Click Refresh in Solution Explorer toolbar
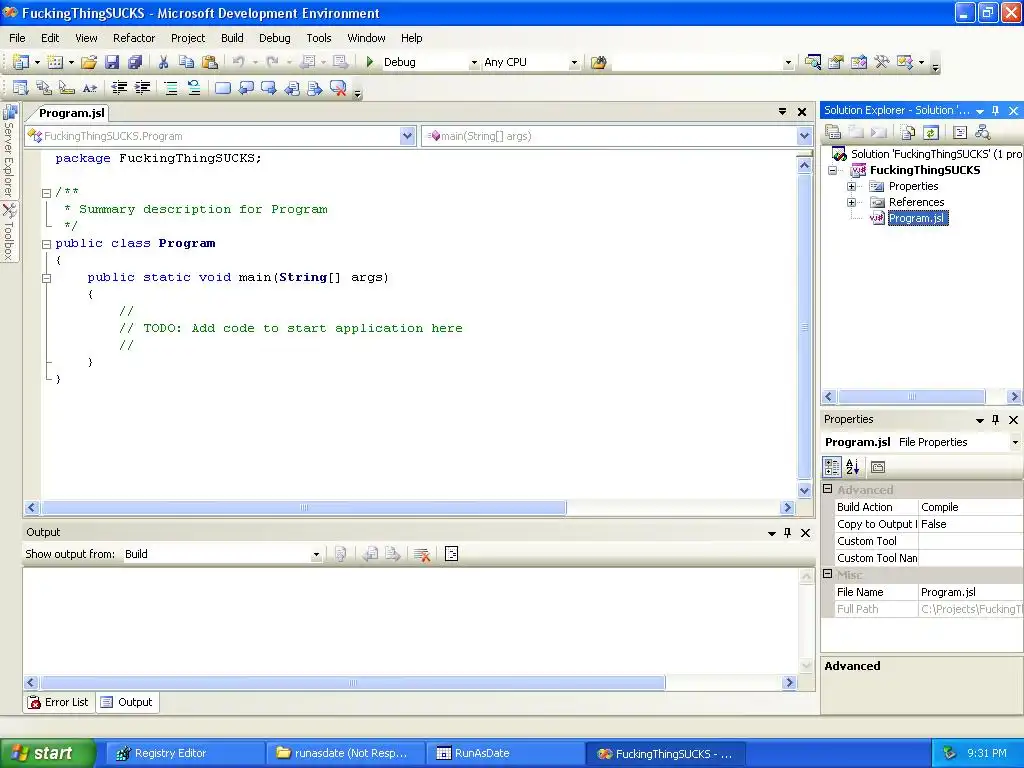This screenshot has width=1024, height=768. [x=931, y=133]
